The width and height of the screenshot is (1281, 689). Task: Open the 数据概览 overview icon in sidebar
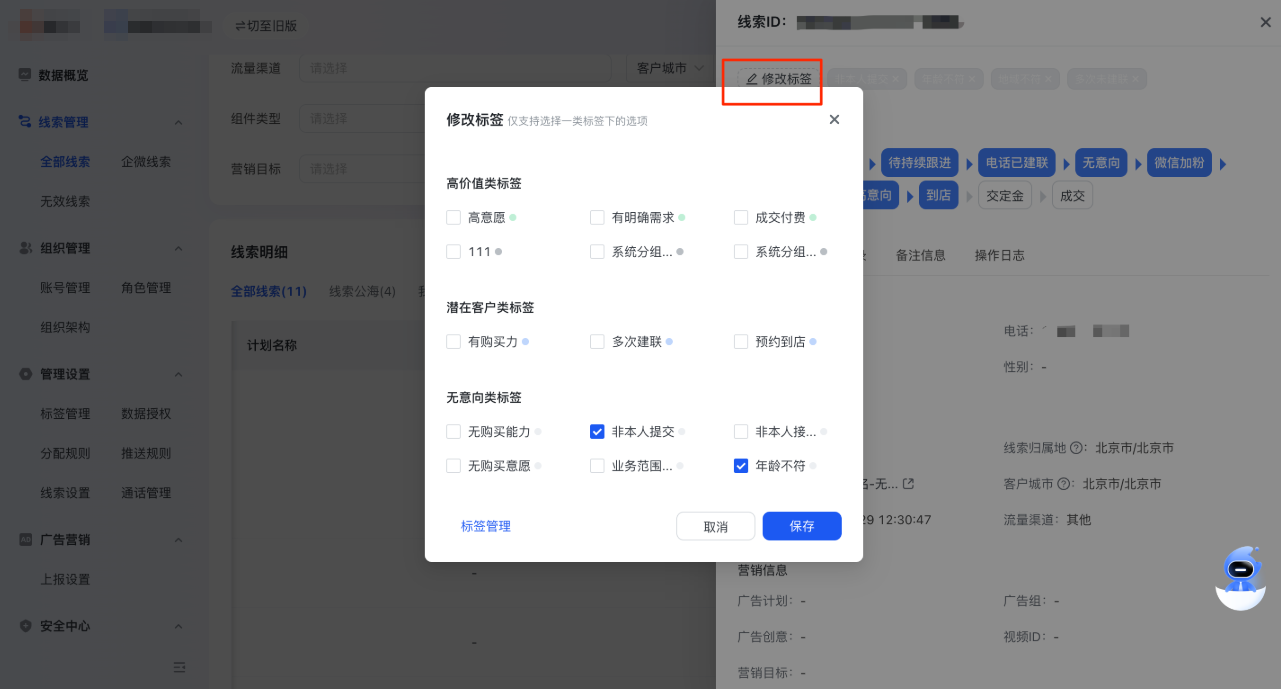(x=22, y=72)
